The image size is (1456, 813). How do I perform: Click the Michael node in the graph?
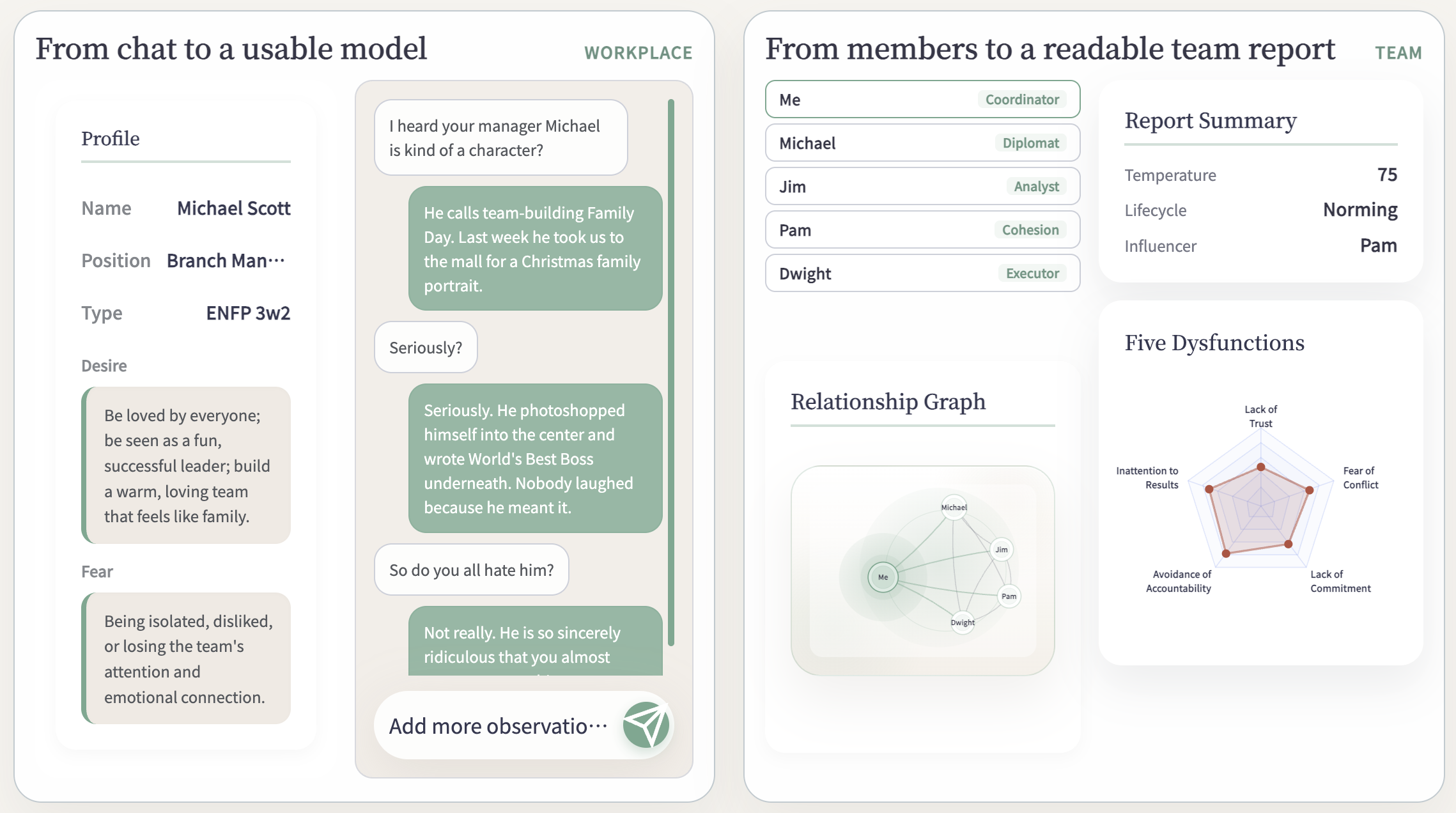pos(953,508)
